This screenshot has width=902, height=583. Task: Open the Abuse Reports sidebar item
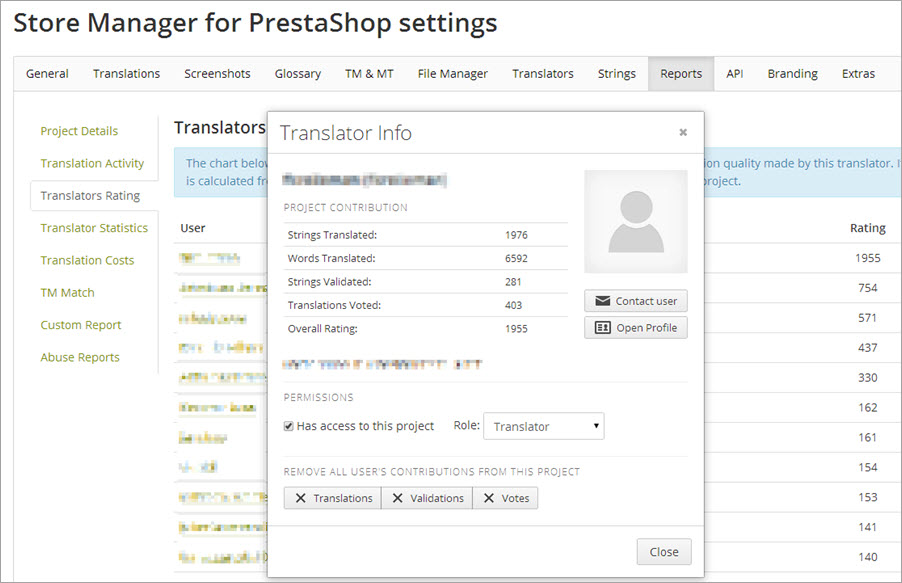pos(80,357)
